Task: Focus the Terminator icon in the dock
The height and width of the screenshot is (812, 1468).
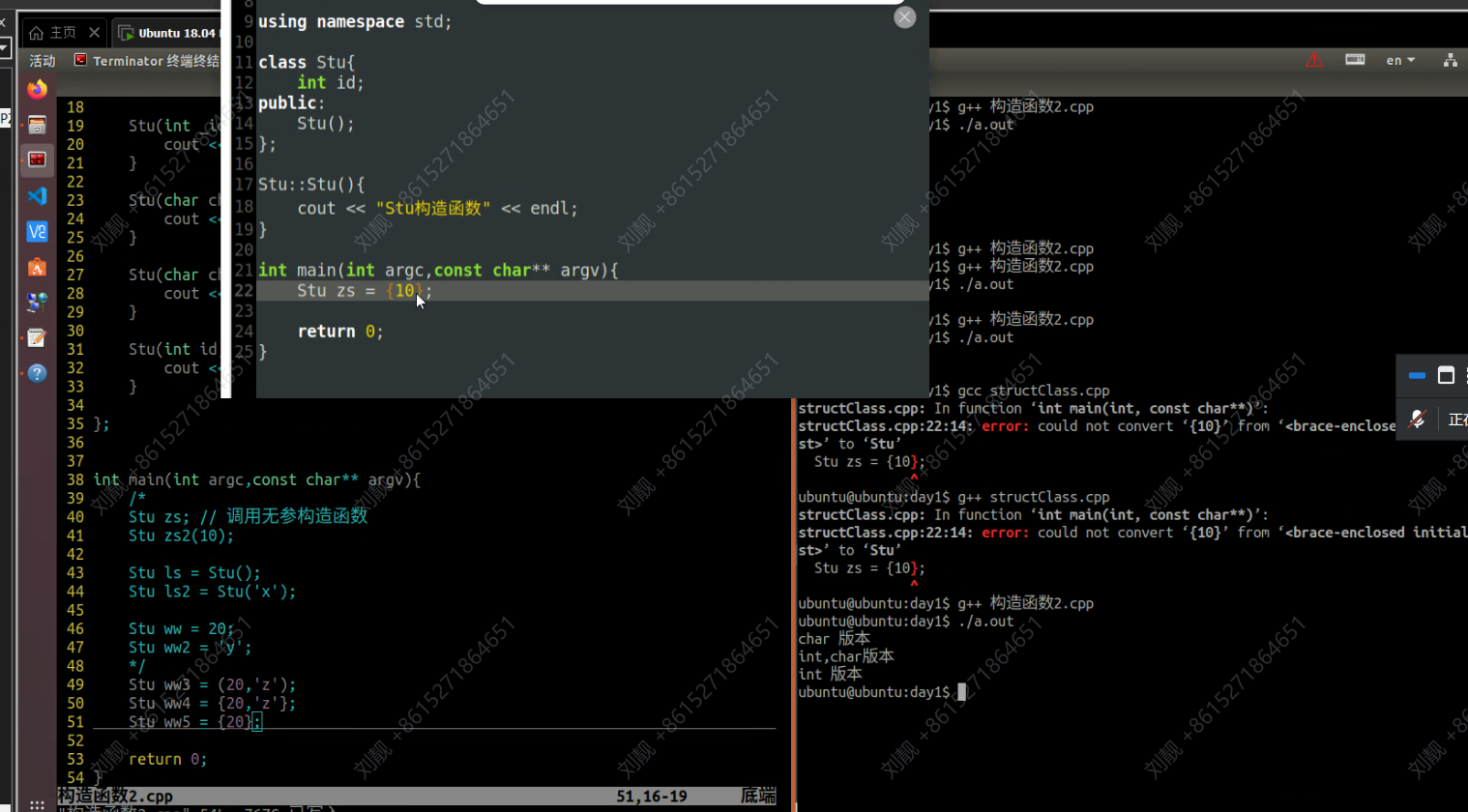Action: point(37,159)
